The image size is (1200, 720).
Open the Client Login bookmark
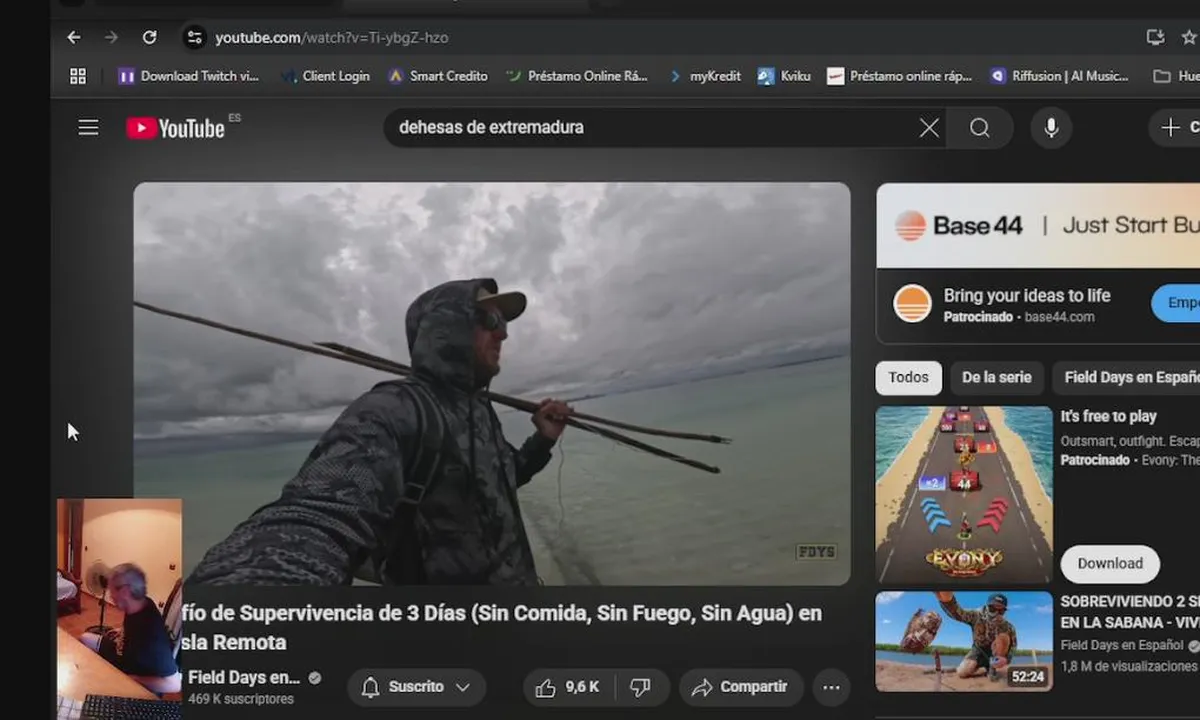(x=326, y=76)
